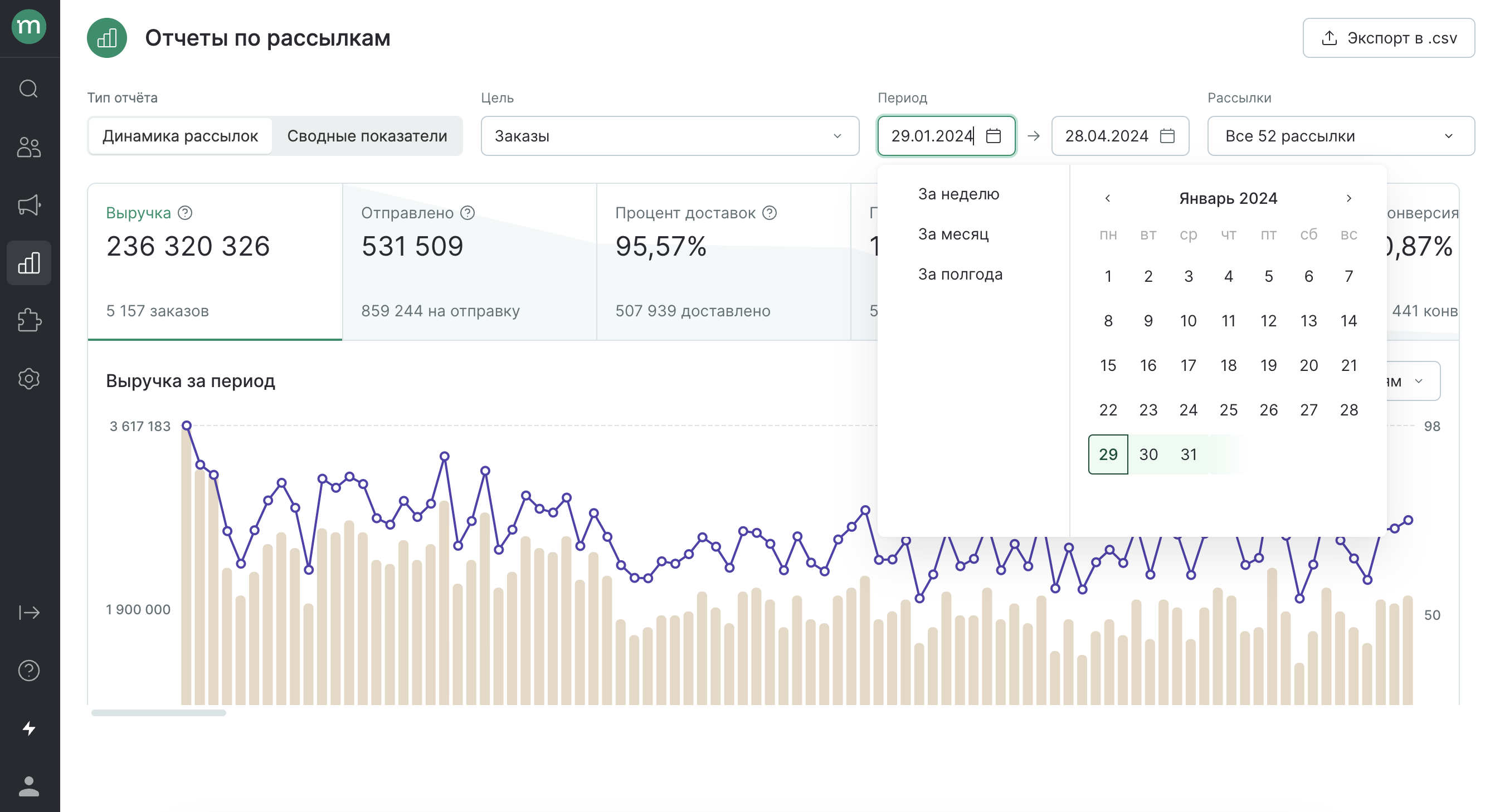Focus the start date field 29.01.2024

click(946, 136)
